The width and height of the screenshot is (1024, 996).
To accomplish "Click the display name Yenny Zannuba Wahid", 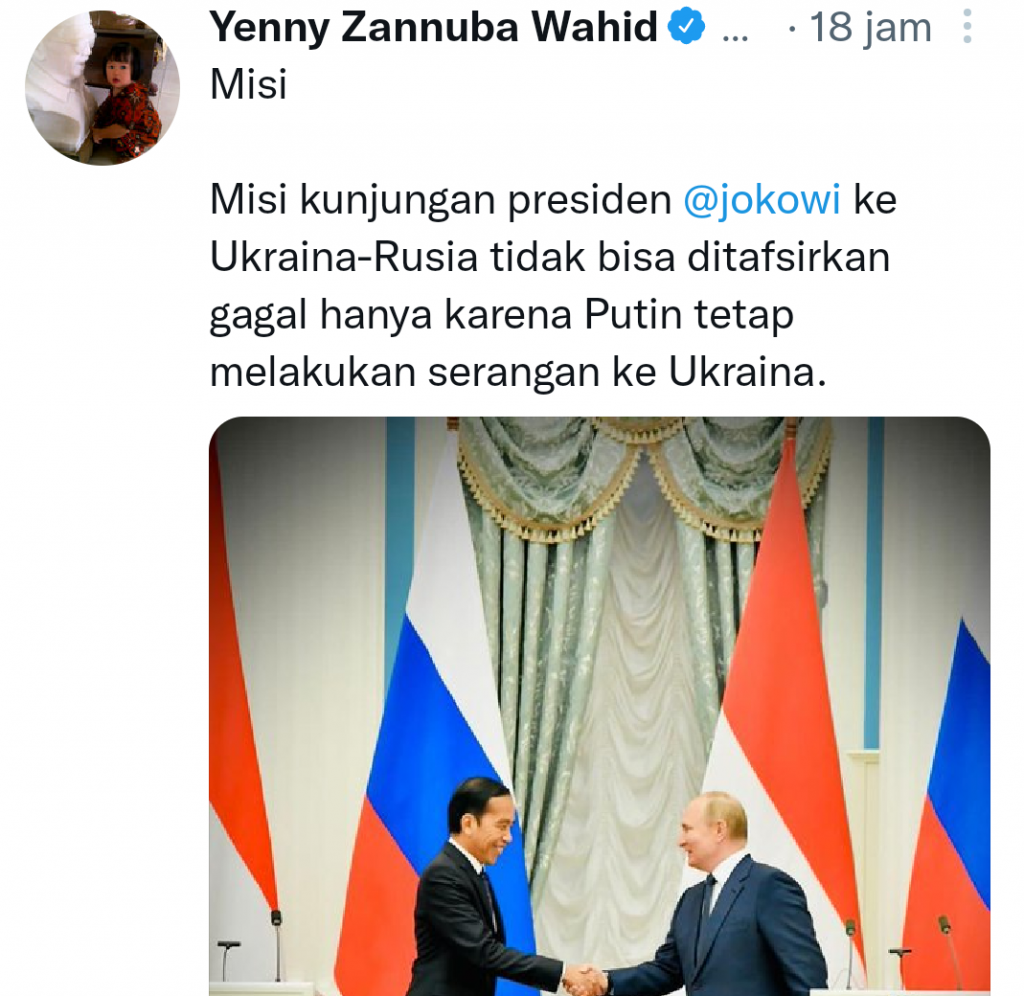I will (x=433, y=29).
